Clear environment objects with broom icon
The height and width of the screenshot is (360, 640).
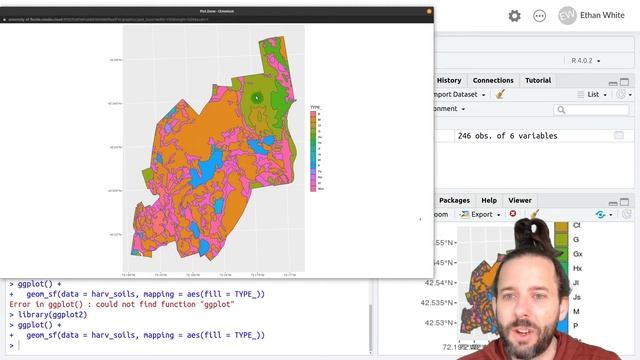click(501, 94)
